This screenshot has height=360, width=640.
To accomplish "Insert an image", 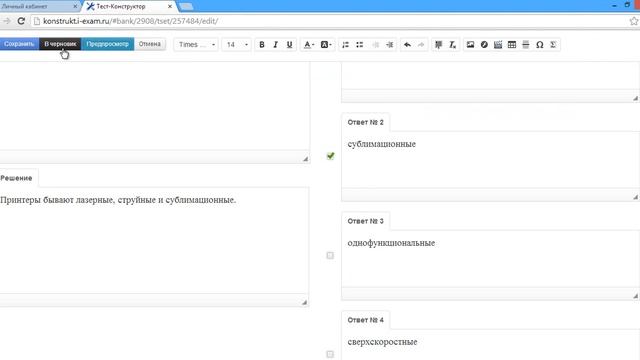I will (470, 44).
